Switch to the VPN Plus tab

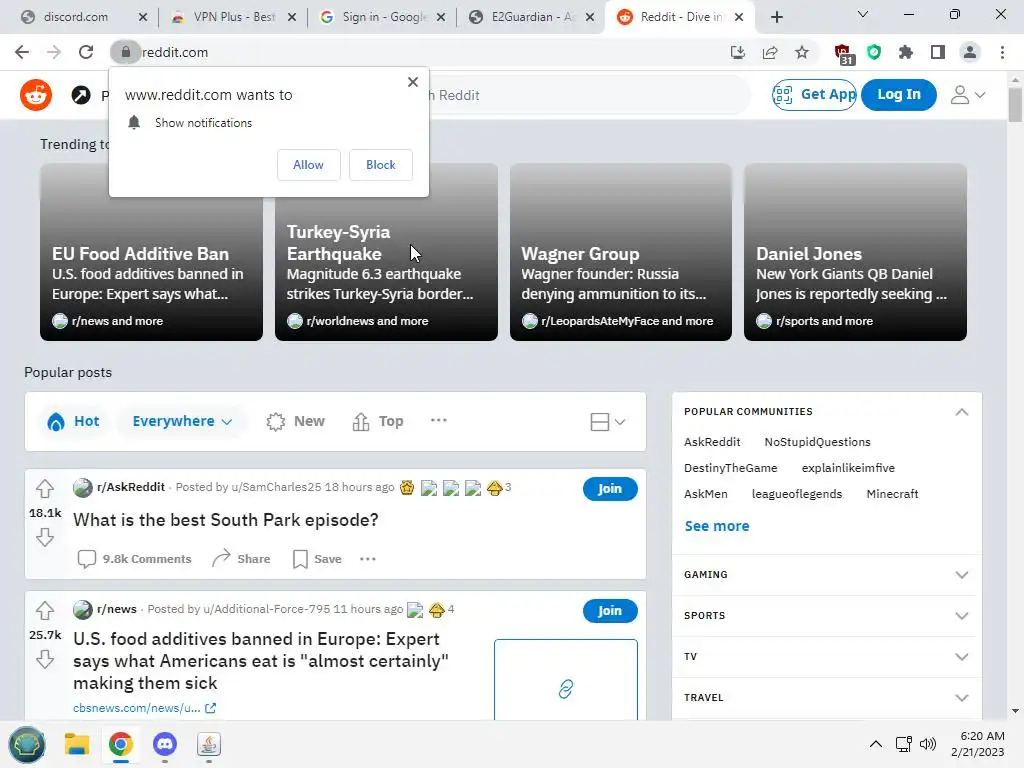235,17
